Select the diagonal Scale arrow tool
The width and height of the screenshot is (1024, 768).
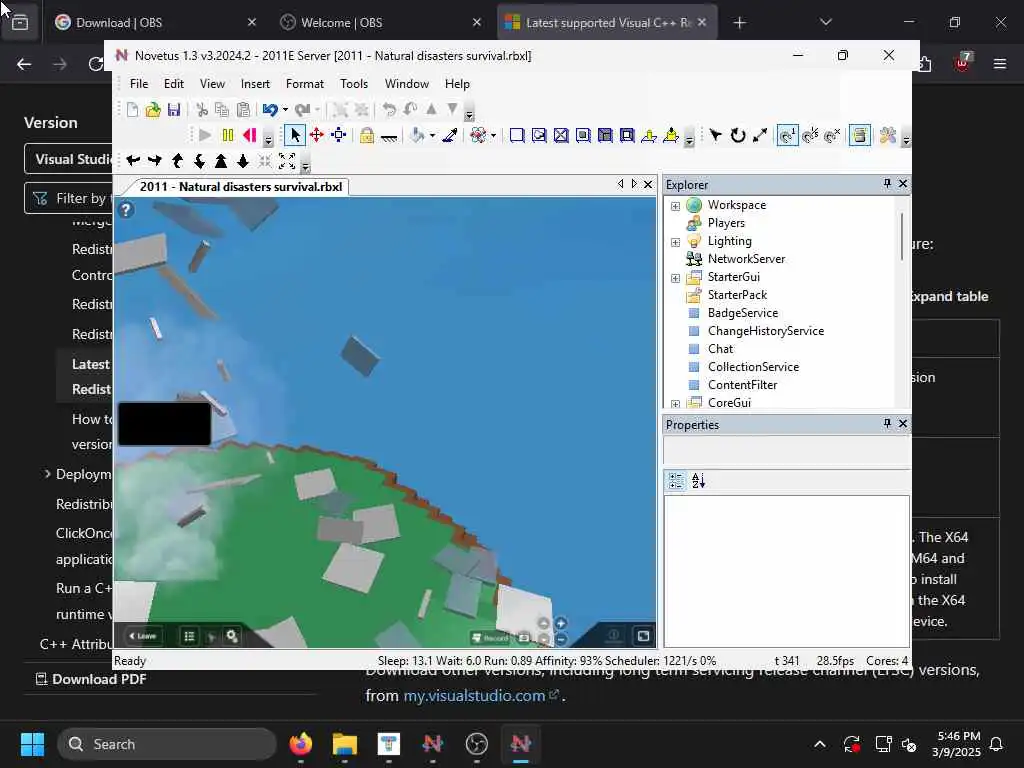coord(760,135)
